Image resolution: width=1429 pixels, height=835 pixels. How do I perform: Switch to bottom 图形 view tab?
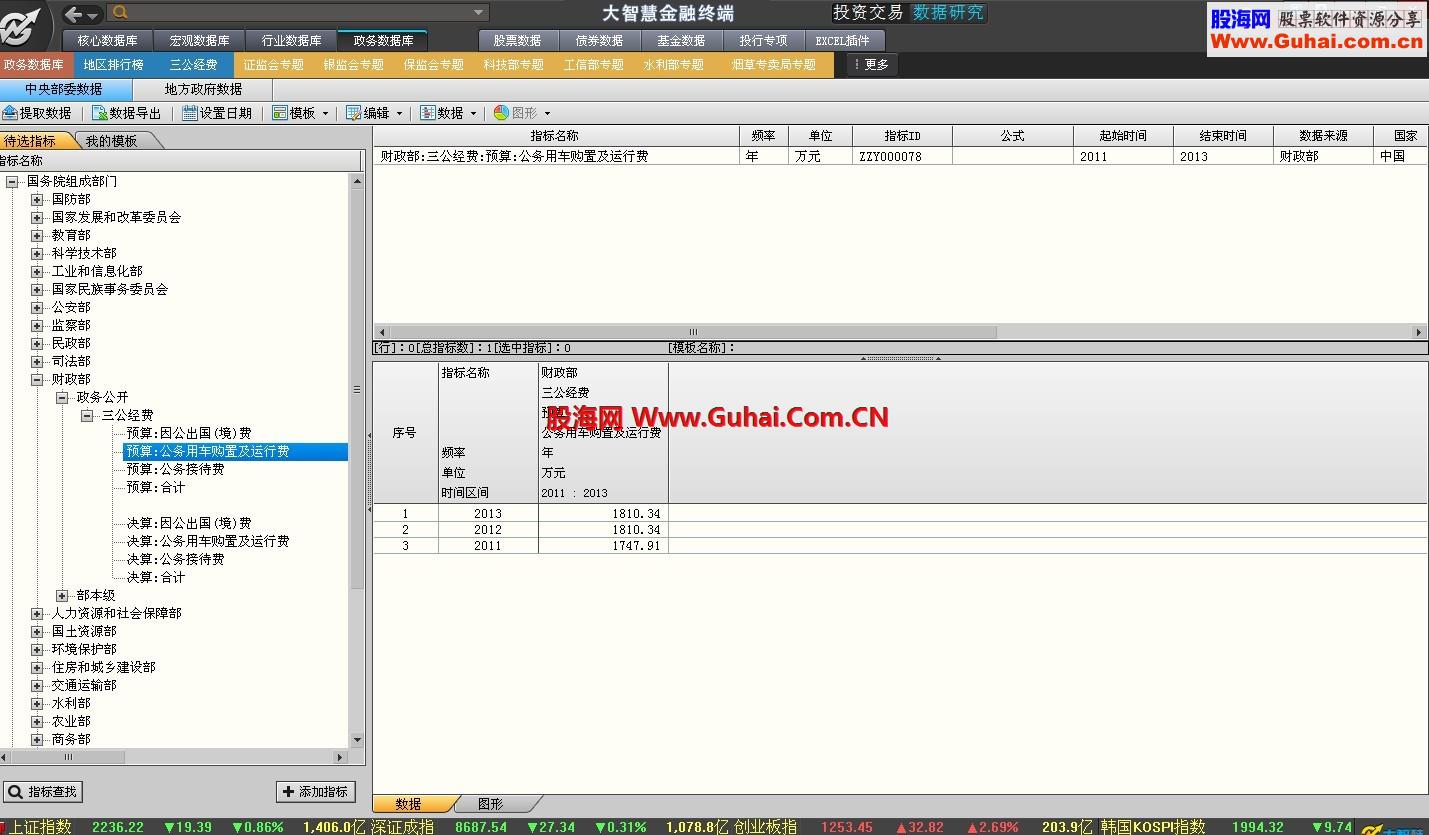point(490,804)
